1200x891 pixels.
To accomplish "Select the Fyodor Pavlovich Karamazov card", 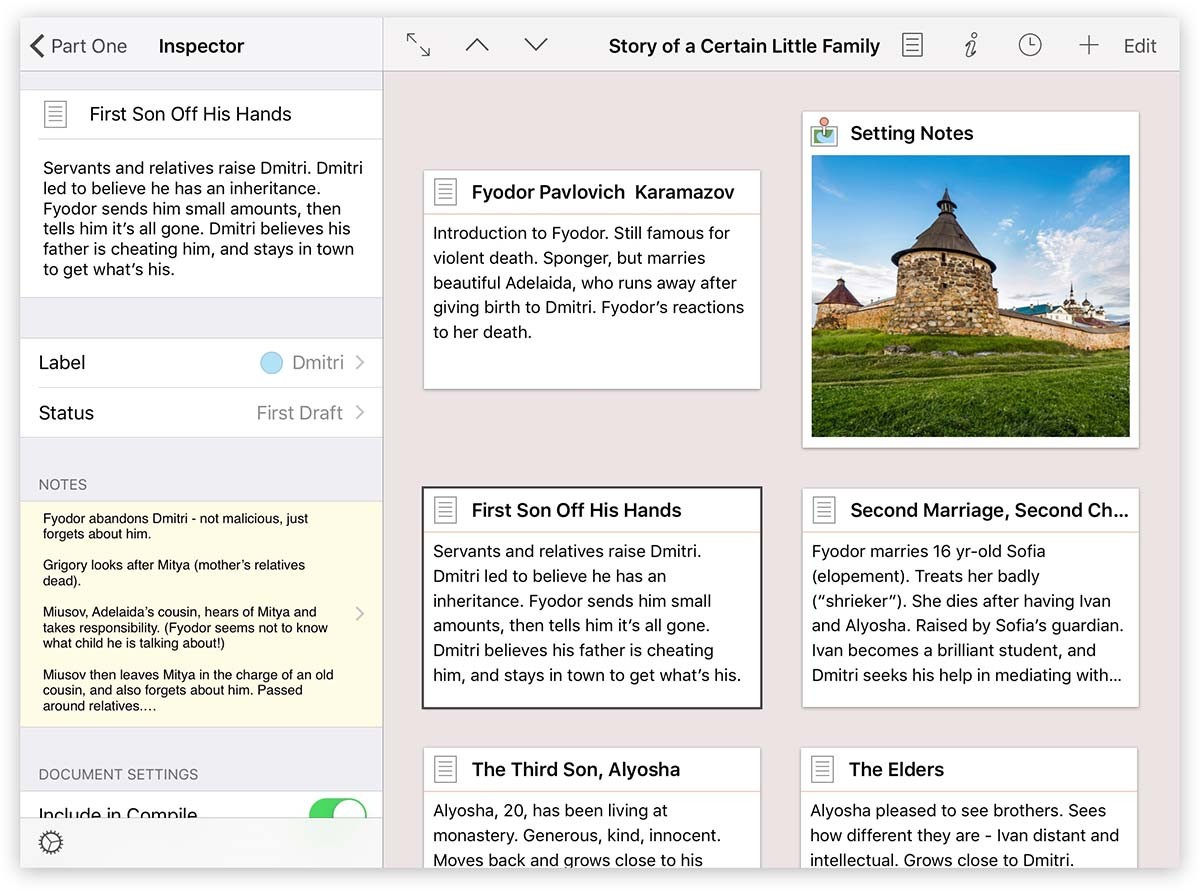I will pos(591,280).
